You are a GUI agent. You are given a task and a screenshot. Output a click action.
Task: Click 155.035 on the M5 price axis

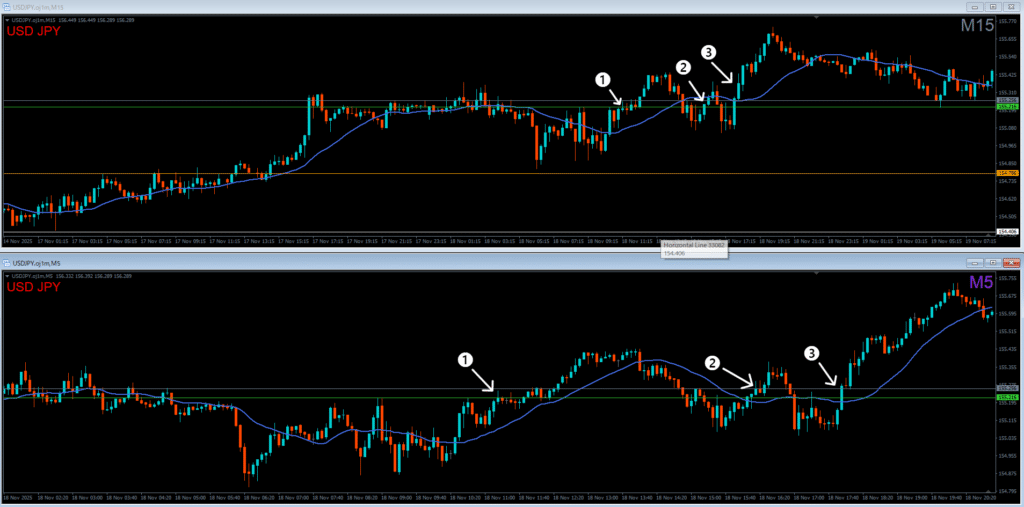[x=1006, y=438]
